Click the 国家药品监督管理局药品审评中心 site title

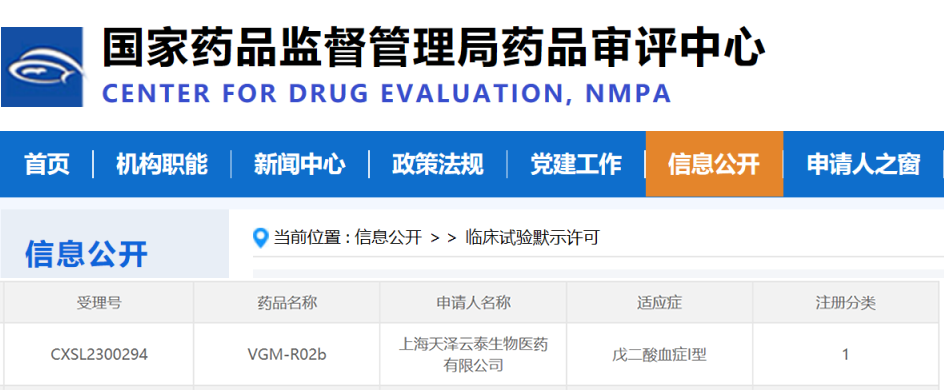click(x=434, y=48)
